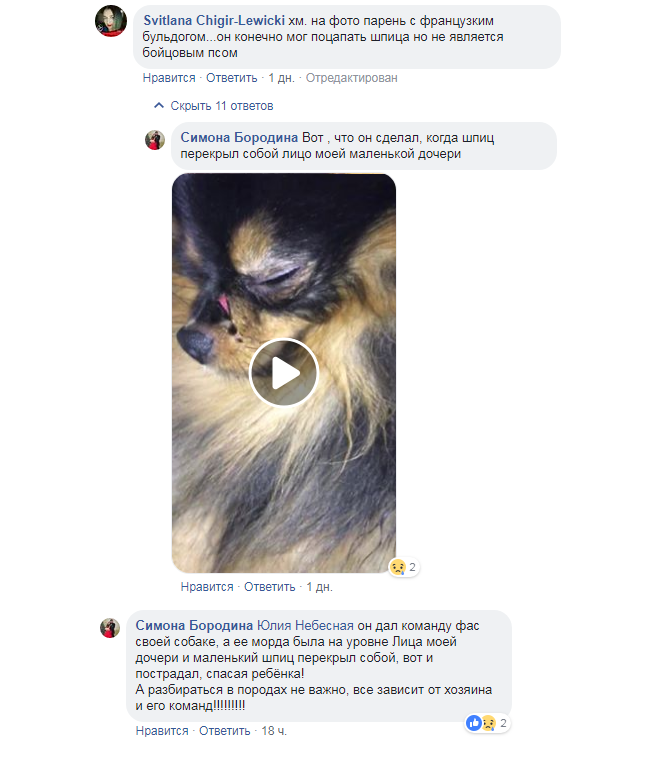Screen dimensions: 649x767
Task: Like the bottom comment with Нравится
Action: tap(162, 730)
